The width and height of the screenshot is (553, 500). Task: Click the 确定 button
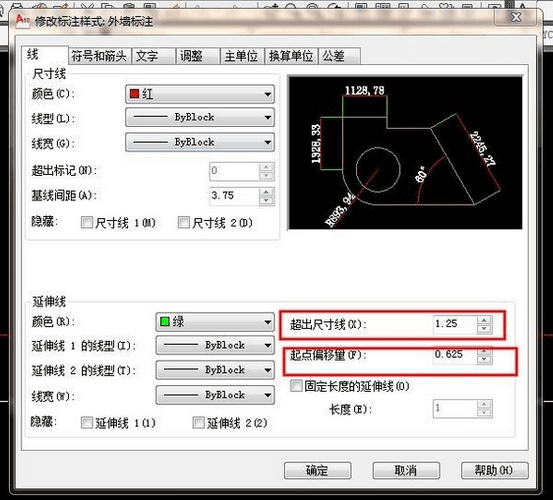pos(317,470)
